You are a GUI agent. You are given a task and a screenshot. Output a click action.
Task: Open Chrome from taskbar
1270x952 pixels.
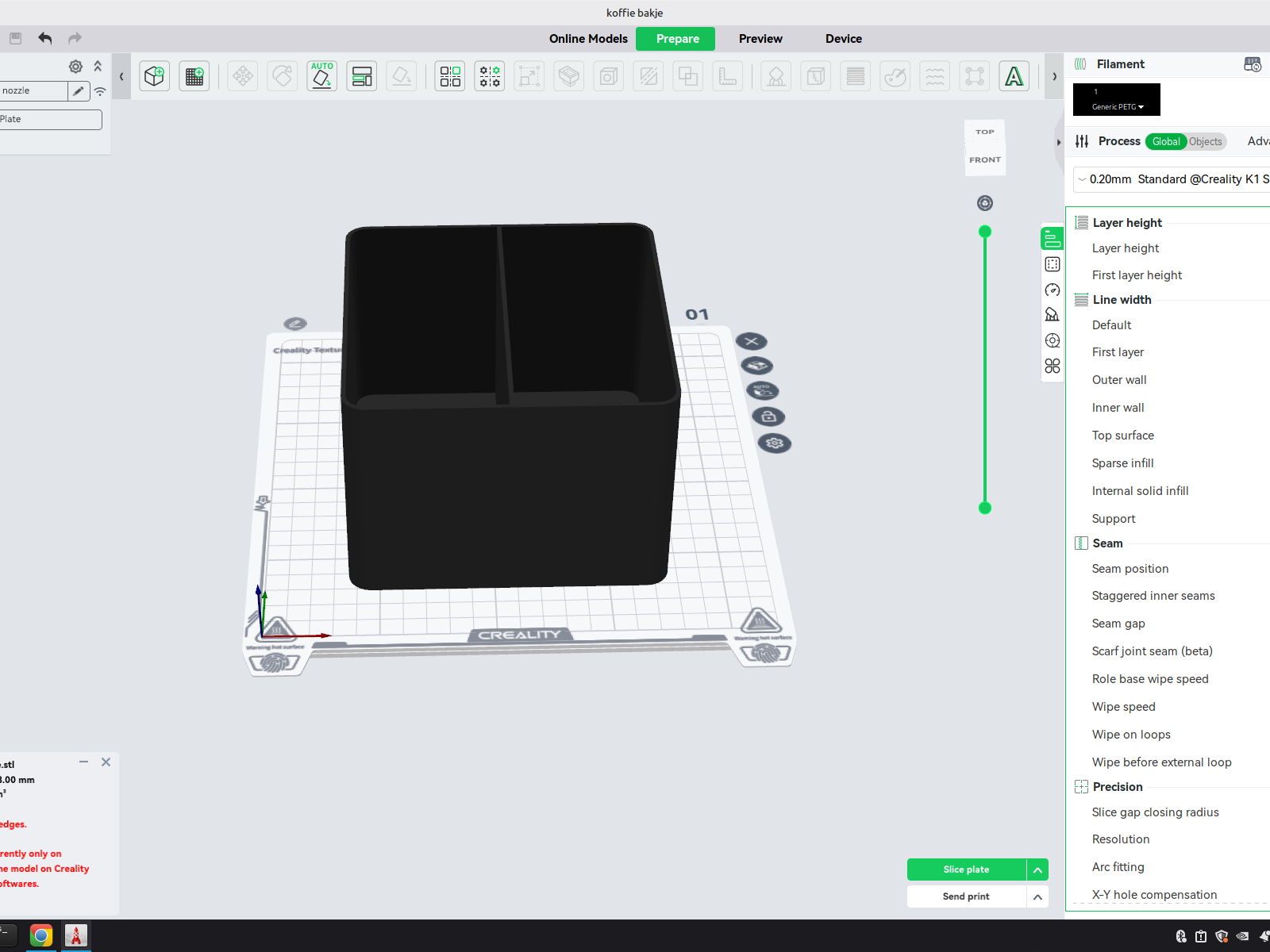coord(41,936)
